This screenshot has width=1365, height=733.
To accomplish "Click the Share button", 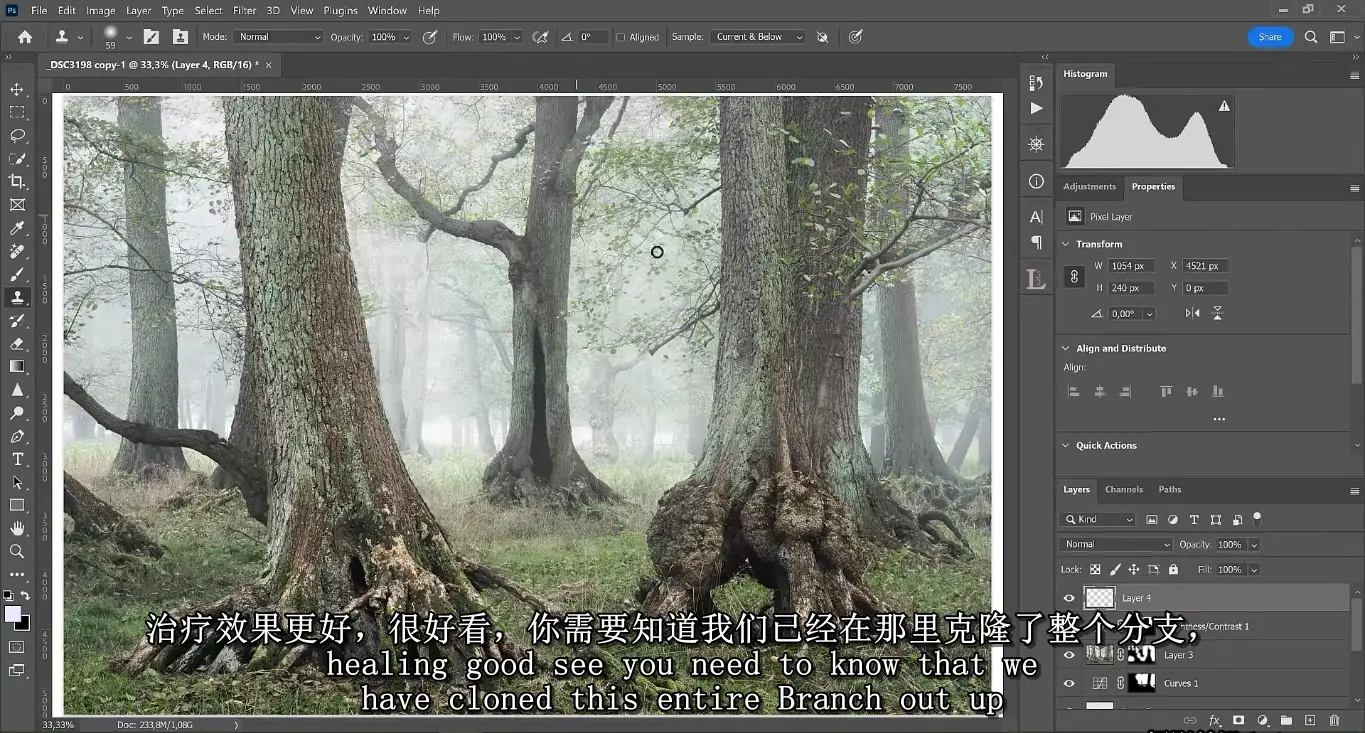I will point(1270,37).
